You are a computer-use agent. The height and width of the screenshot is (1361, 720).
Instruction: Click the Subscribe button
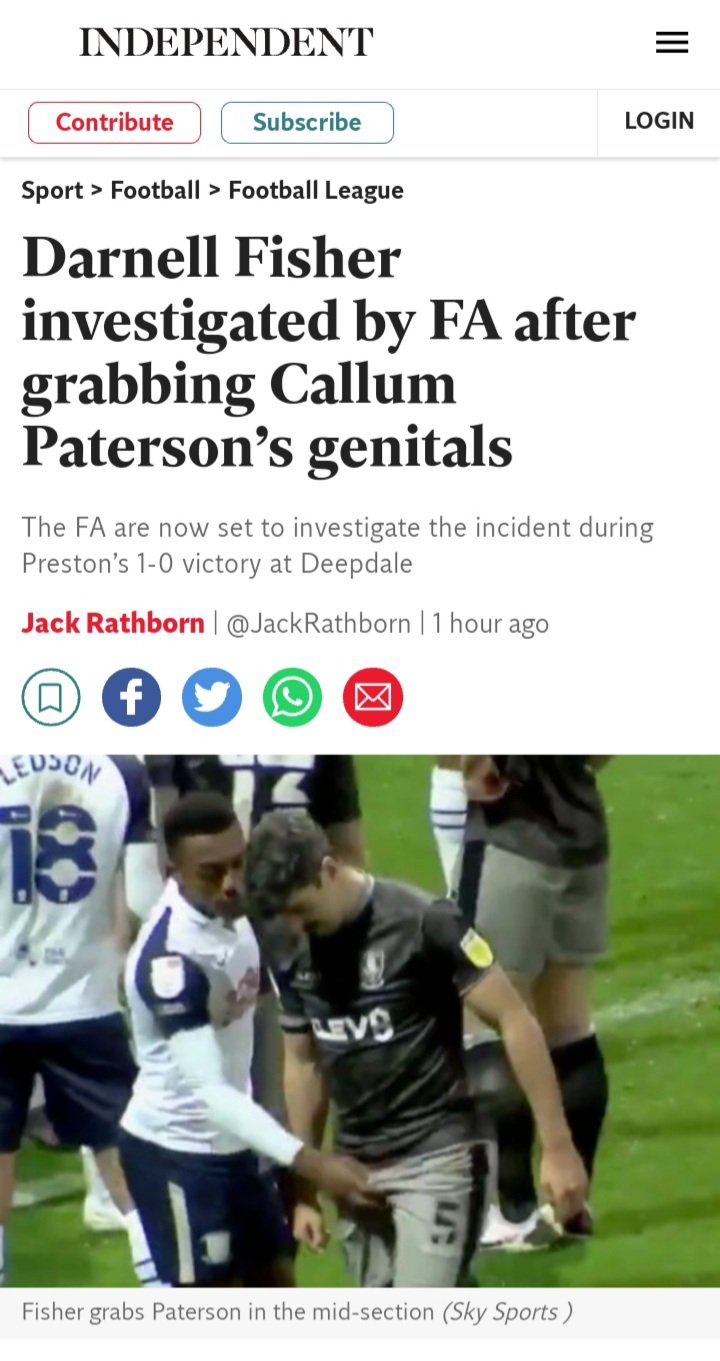point(307,122)
